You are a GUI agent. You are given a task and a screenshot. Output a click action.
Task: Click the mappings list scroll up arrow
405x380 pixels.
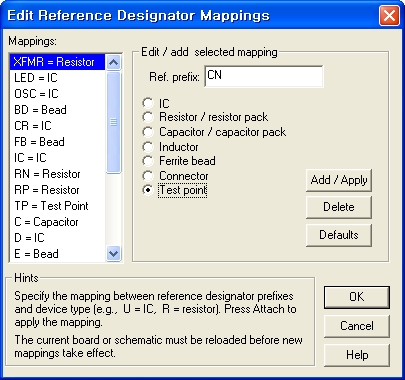113,62
